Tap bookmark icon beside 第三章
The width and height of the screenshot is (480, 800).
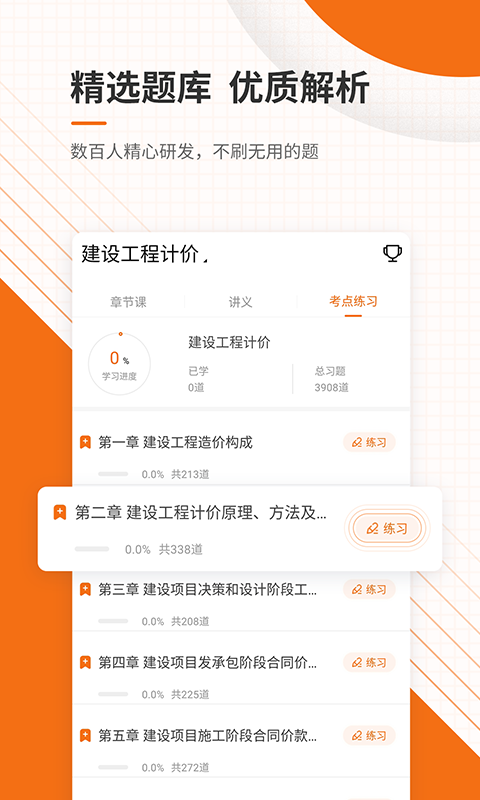click(85, 589)
